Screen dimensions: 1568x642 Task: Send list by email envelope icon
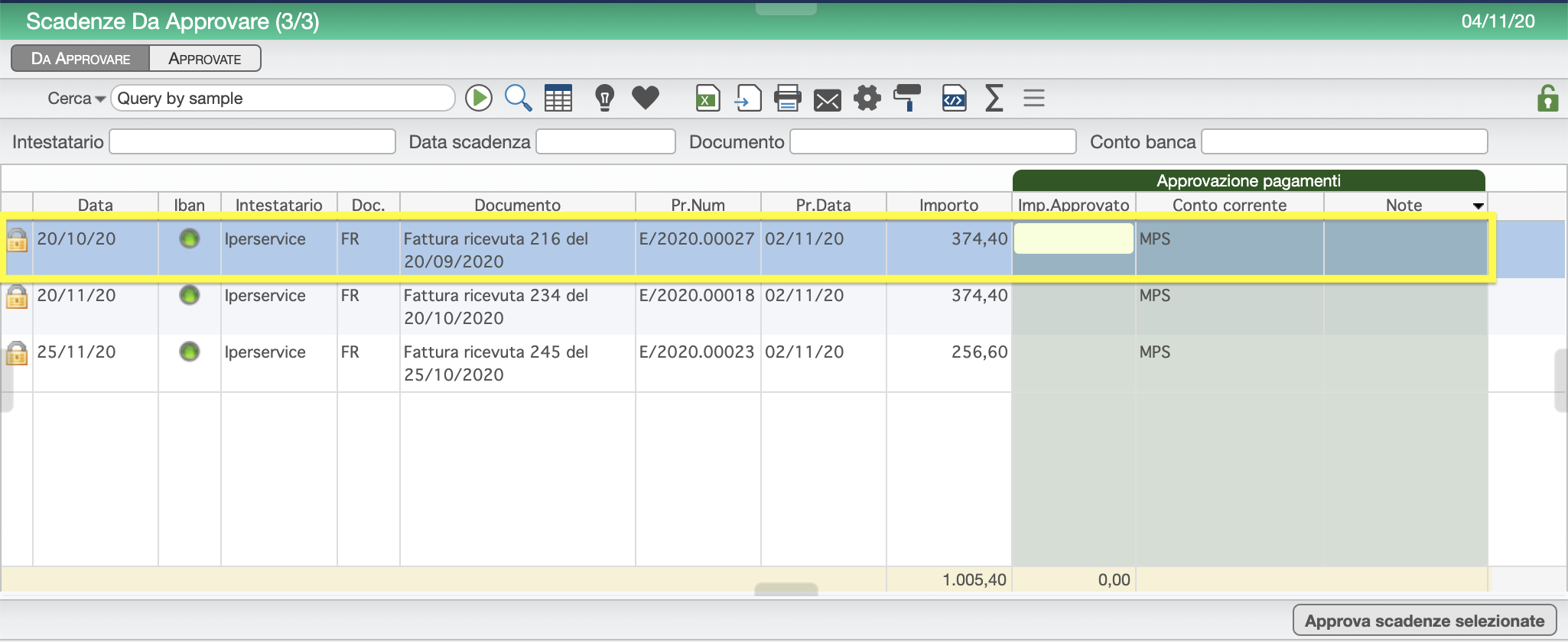(827, 100)
